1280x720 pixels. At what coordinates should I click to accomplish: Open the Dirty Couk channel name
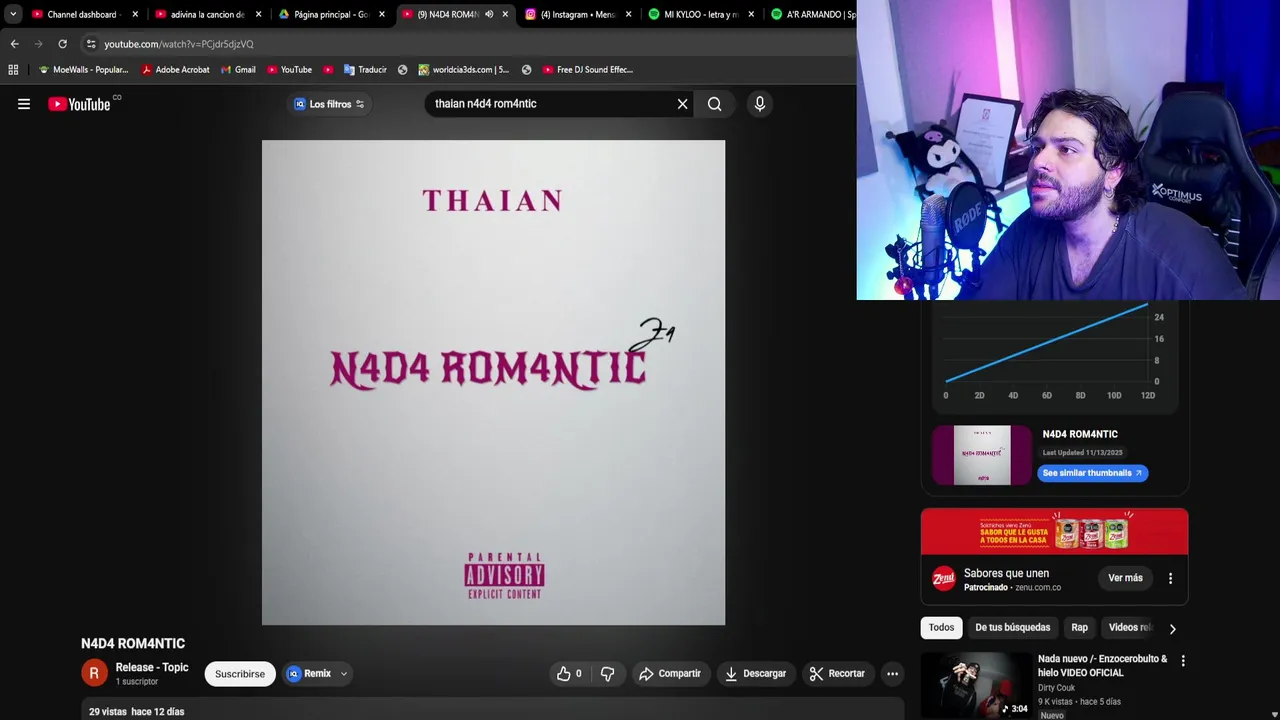click(1056, 688)
